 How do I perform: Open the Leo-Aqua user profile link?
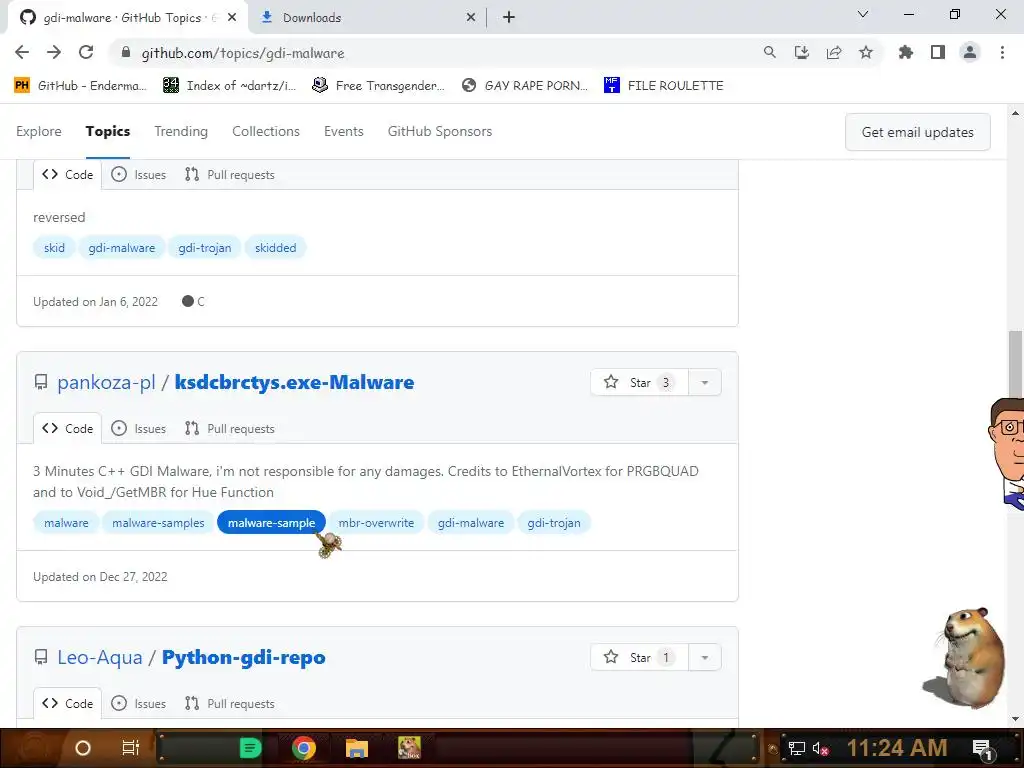[100, 657]
